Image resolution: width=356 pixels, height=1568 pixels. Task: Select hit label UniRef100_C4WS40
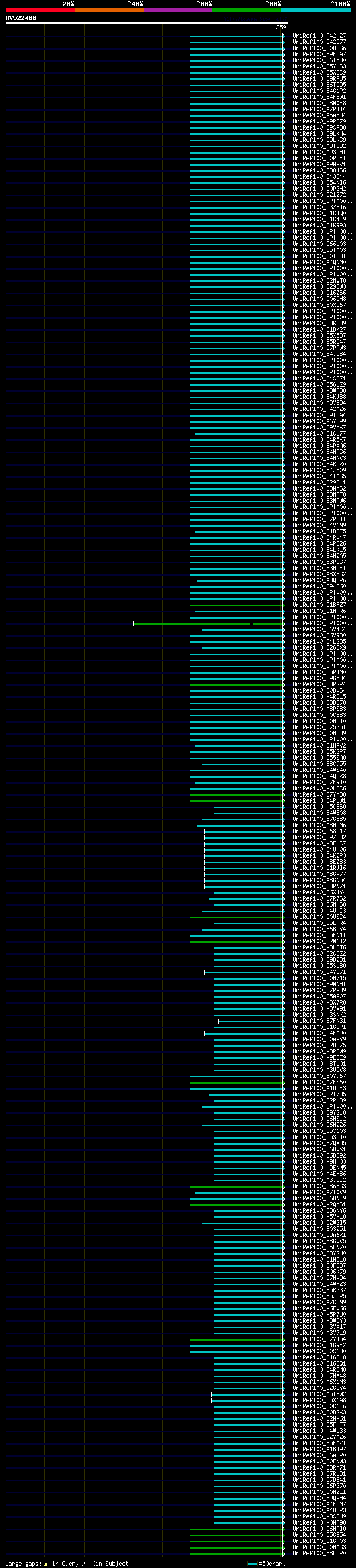319,770
